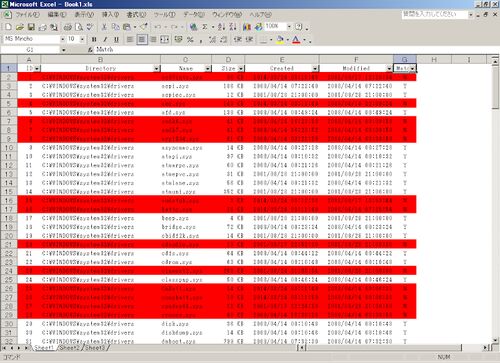Viewport: 500px width, 363px height.
Task: Switch to the Sheet2 tab
Action: (x=70, y=348)
